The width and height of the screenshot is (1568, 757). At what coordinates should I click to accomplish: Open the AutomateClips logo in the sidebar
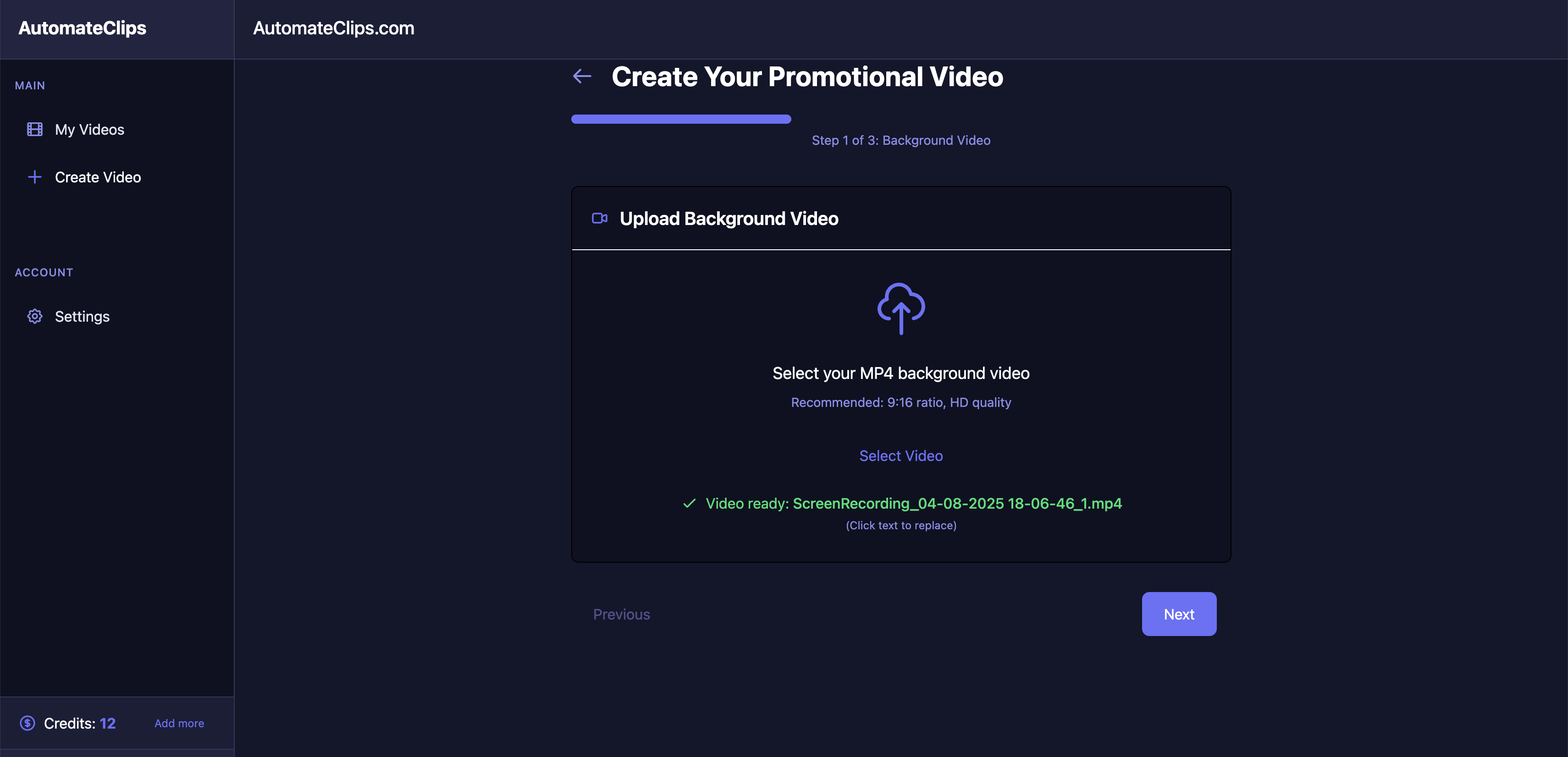(82, 28)
